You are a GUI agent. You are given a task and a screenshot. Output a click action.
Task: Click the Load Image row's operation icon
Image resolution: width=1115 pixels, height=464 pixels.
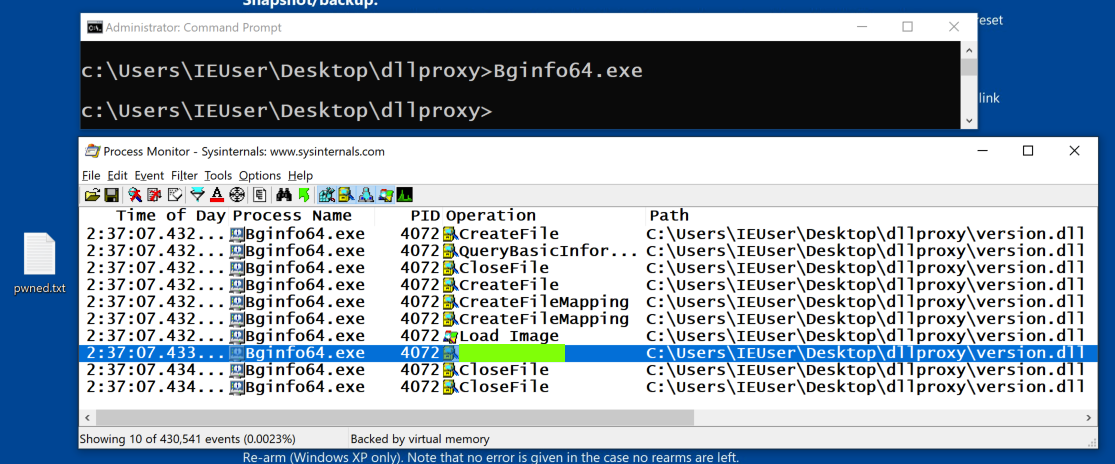[x=450, y=336]
